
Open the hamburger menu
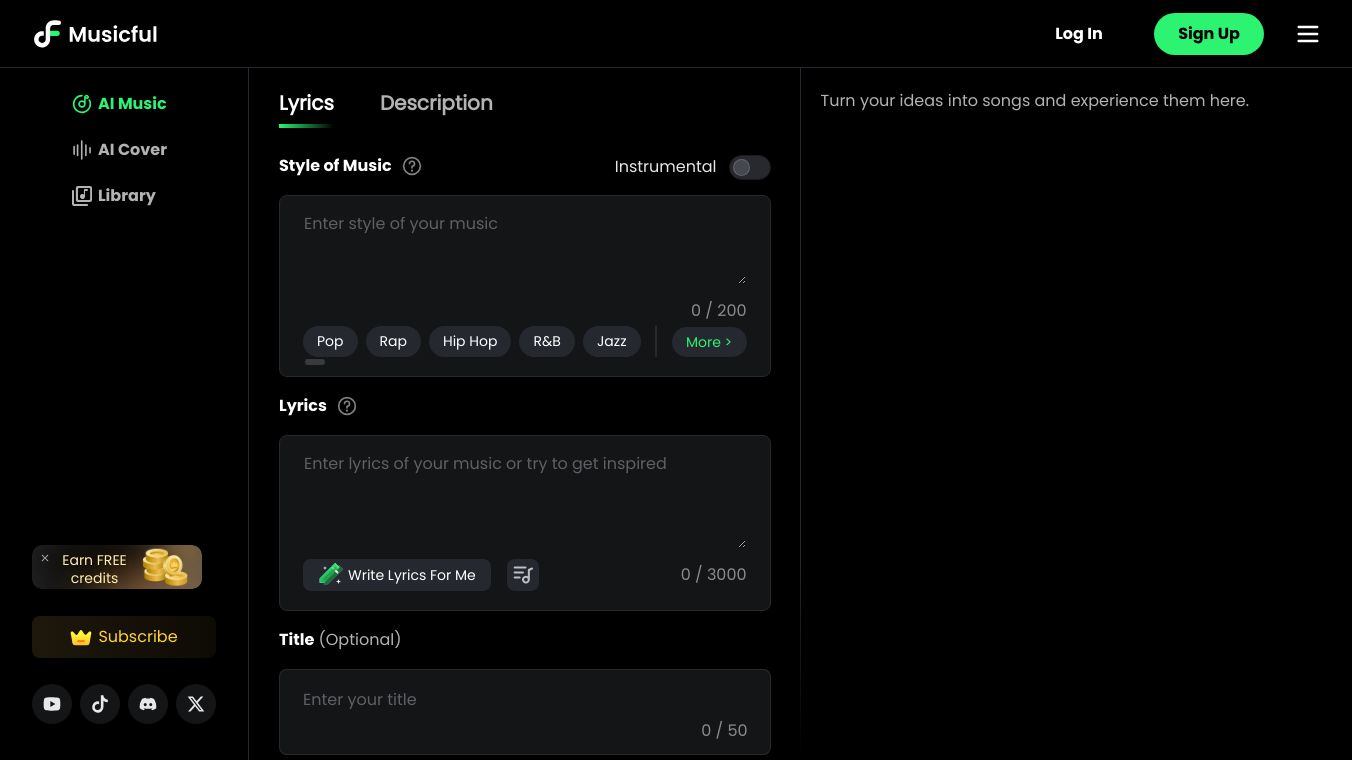click(x=1308, y=34)
